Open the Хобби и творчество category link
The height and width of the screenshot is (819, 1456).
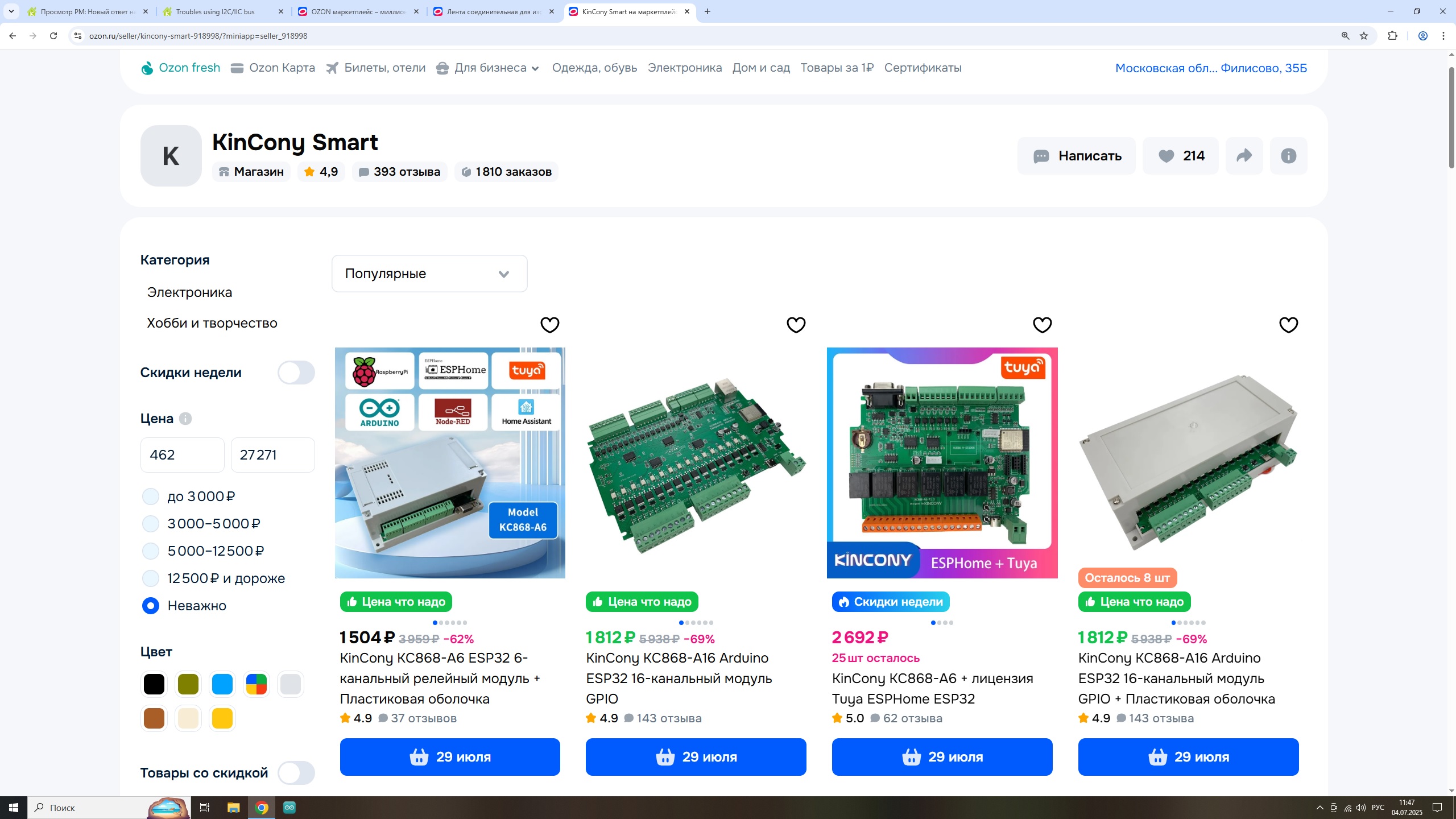click(x=212, y=323)
